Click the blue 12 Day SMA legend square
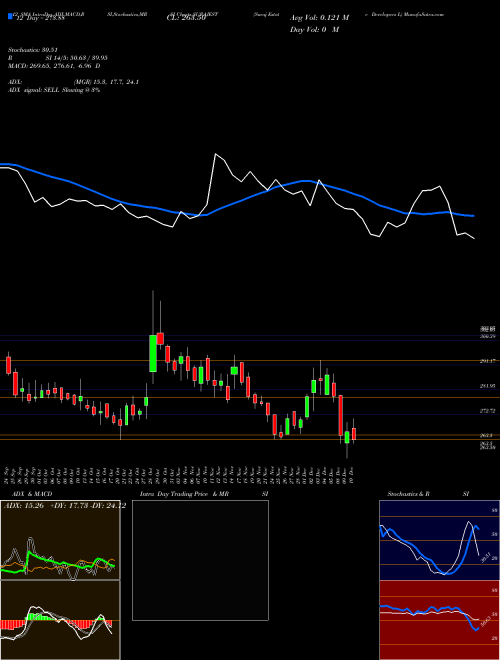Image resolution: width=500 pixels, height=660 pixels. [10, 17]
